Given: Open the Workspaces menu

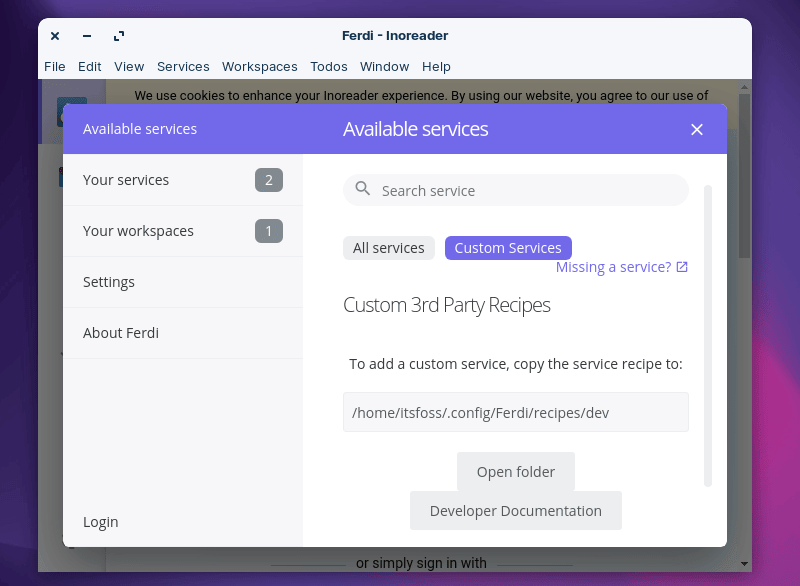Looking at the screenshot, I should click(x=259, y=67).
